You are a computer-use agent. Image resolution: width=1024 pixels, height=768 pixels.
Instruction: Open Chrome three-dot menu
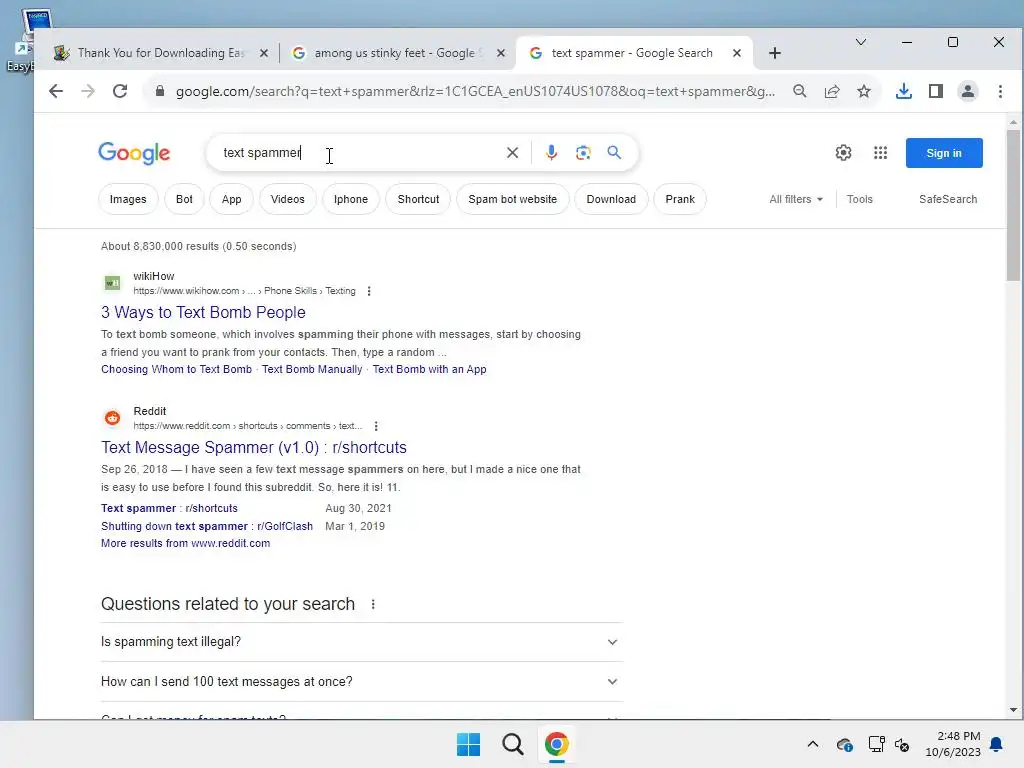pyautogui.click(x=1000, y=91)
